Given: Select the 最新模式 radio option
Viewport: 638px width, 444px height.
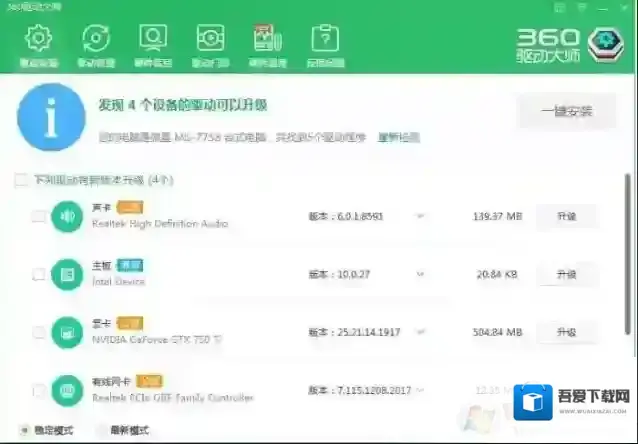Looking at the screenshot, I should 102,431.
